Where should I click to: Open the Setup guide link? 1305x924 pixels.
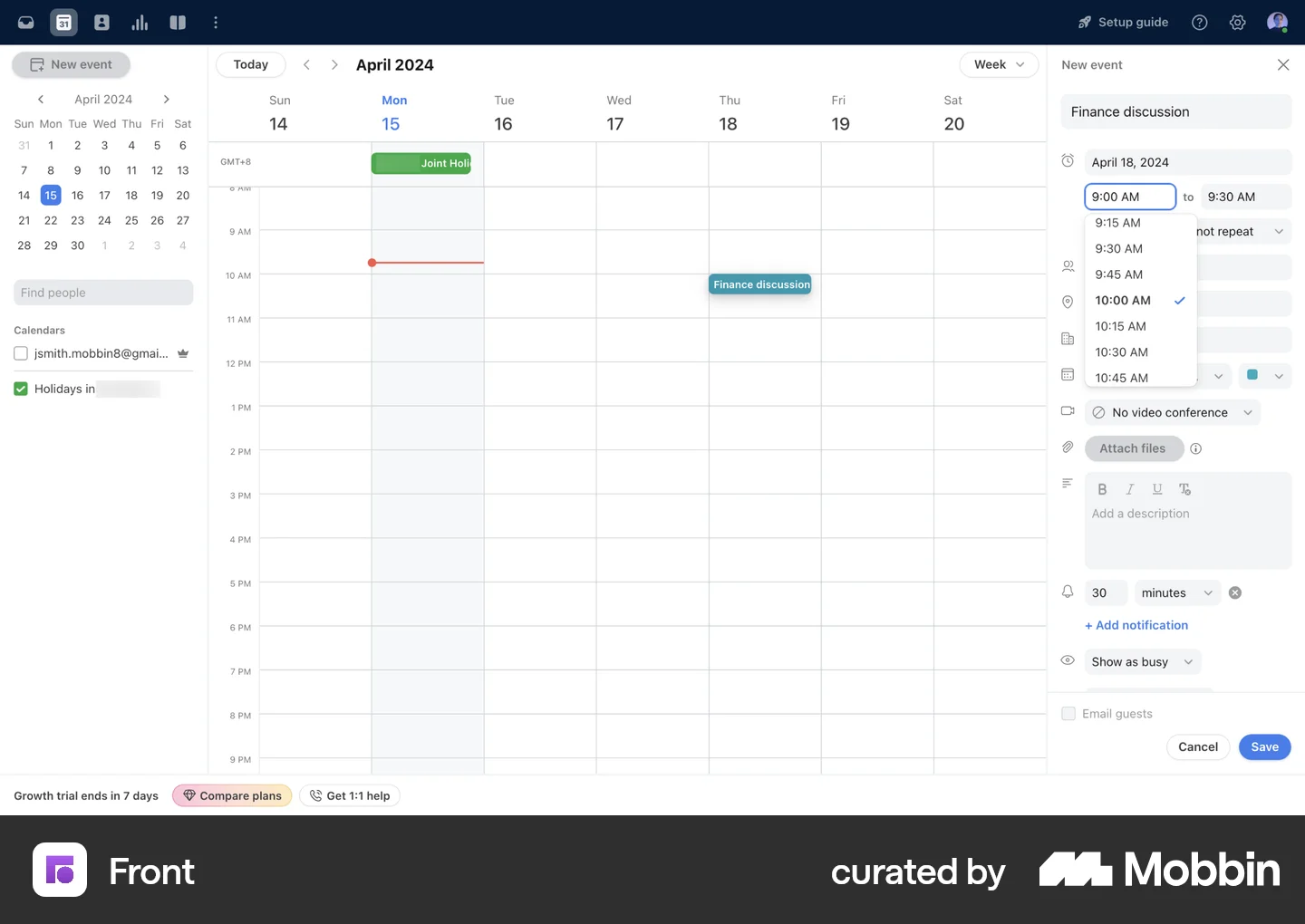(x=1123, y=23)
